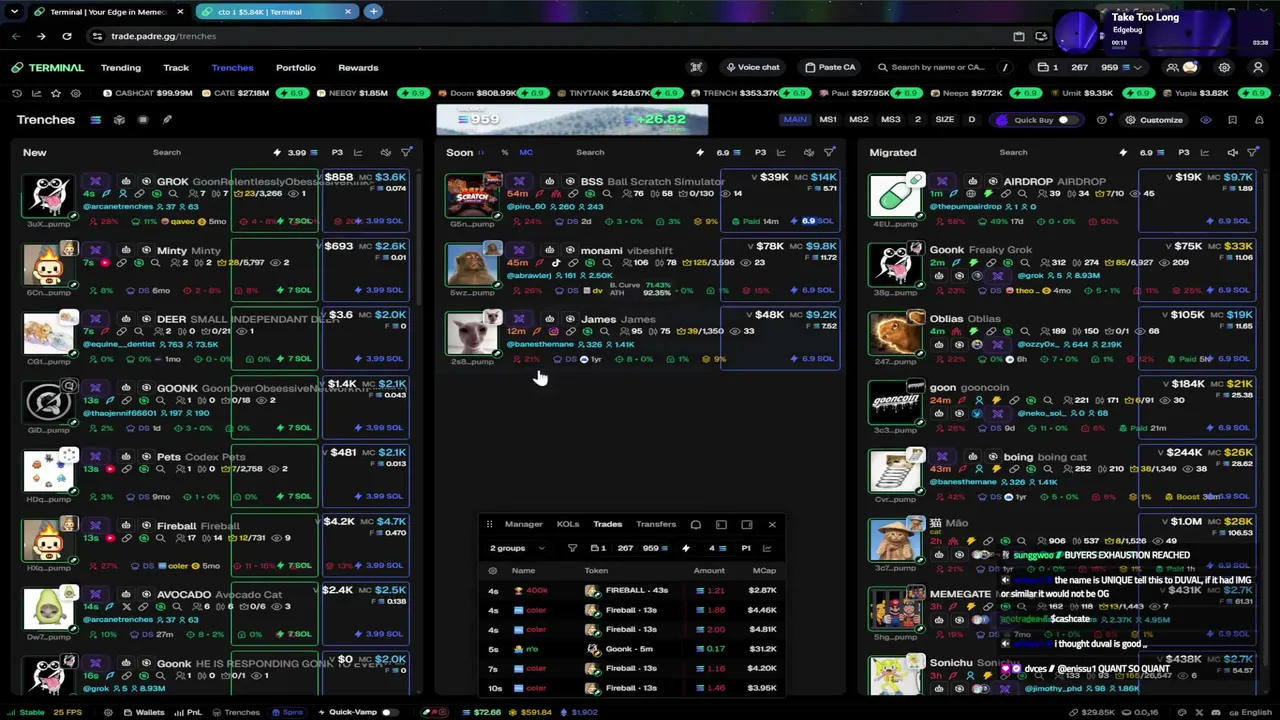The image size is (1280, 720).
Task: Click the Voice chat button
Action: (x=752, y=67)
